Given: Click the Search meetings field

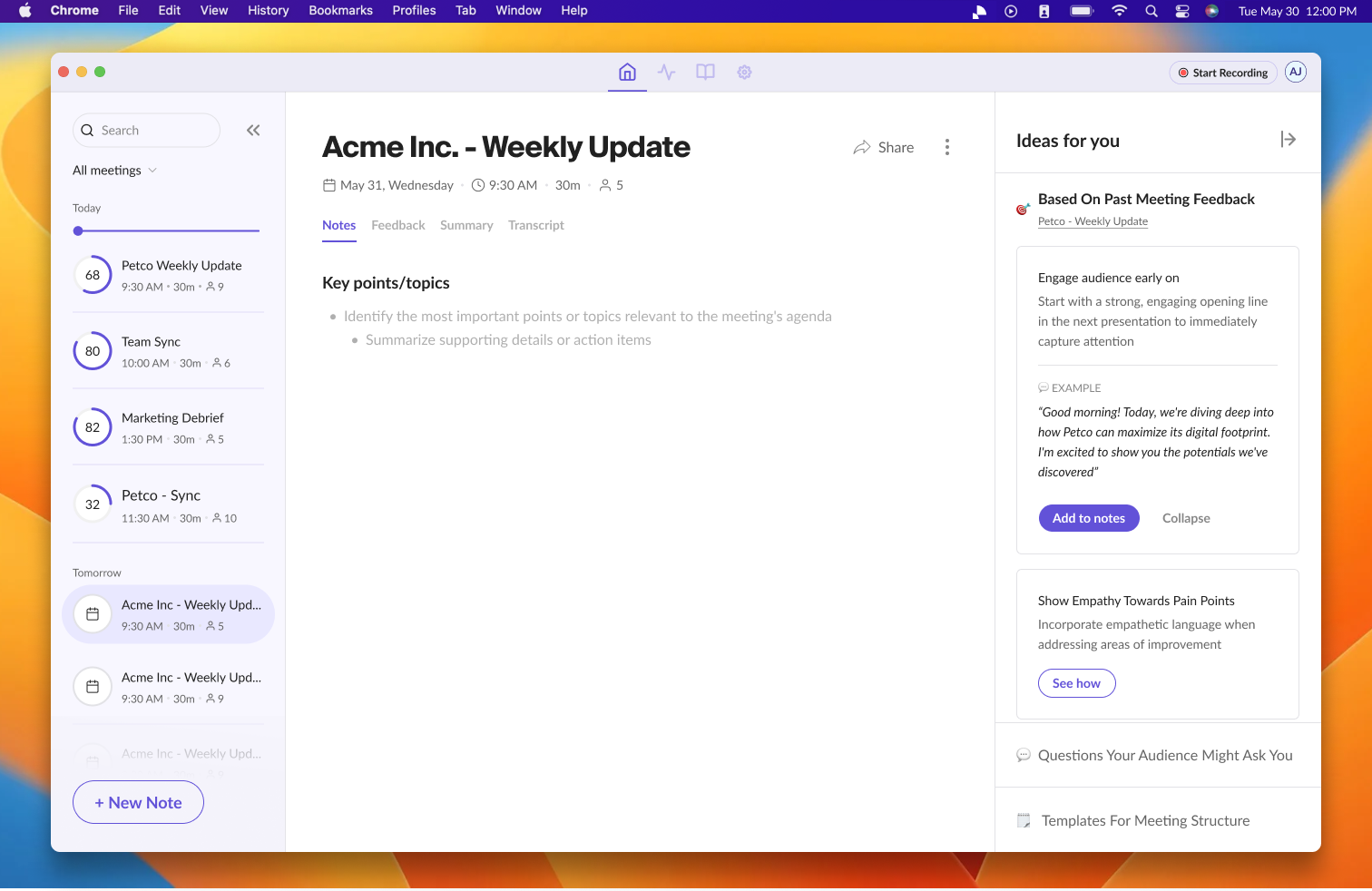Looking at the screenshot, I should (146, 131).
